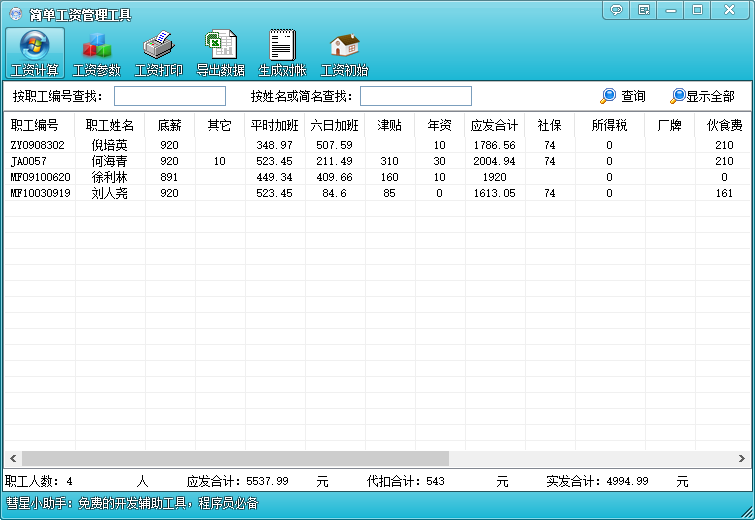Open the 工资参数 salary parameters tool
The height and width of the screenshot is (520, 755).
[96, 53]
